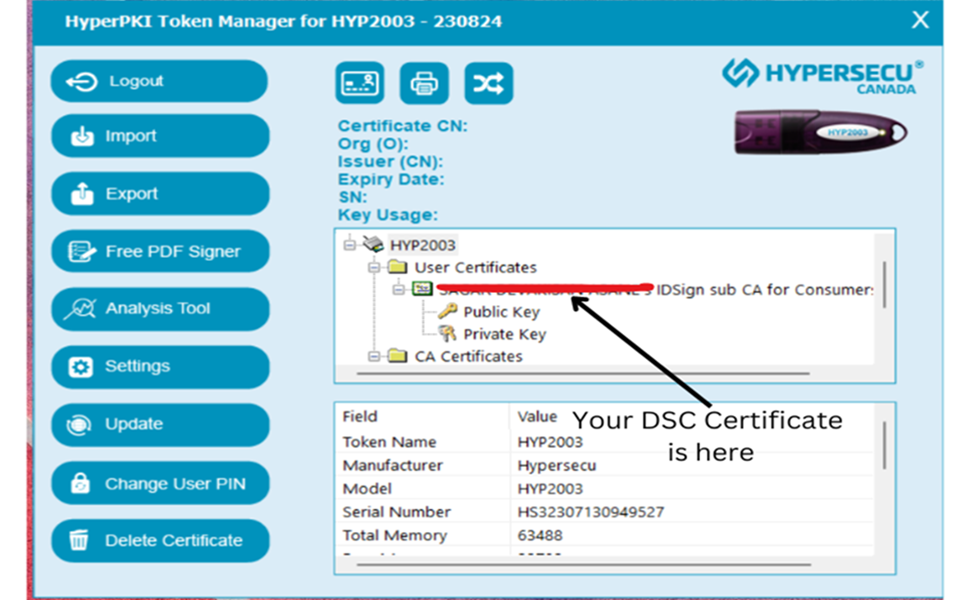The width and height of the screenshot is (970, 600).
Task: Open the Settings button
Action: (160, 367)
